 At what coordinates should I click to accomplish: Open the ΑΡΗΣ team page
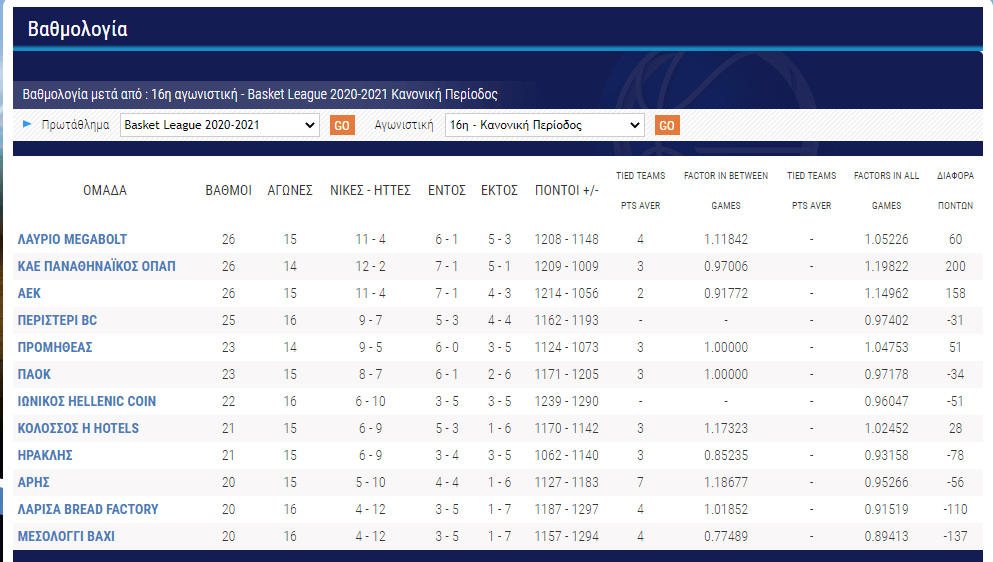[33, 482]
